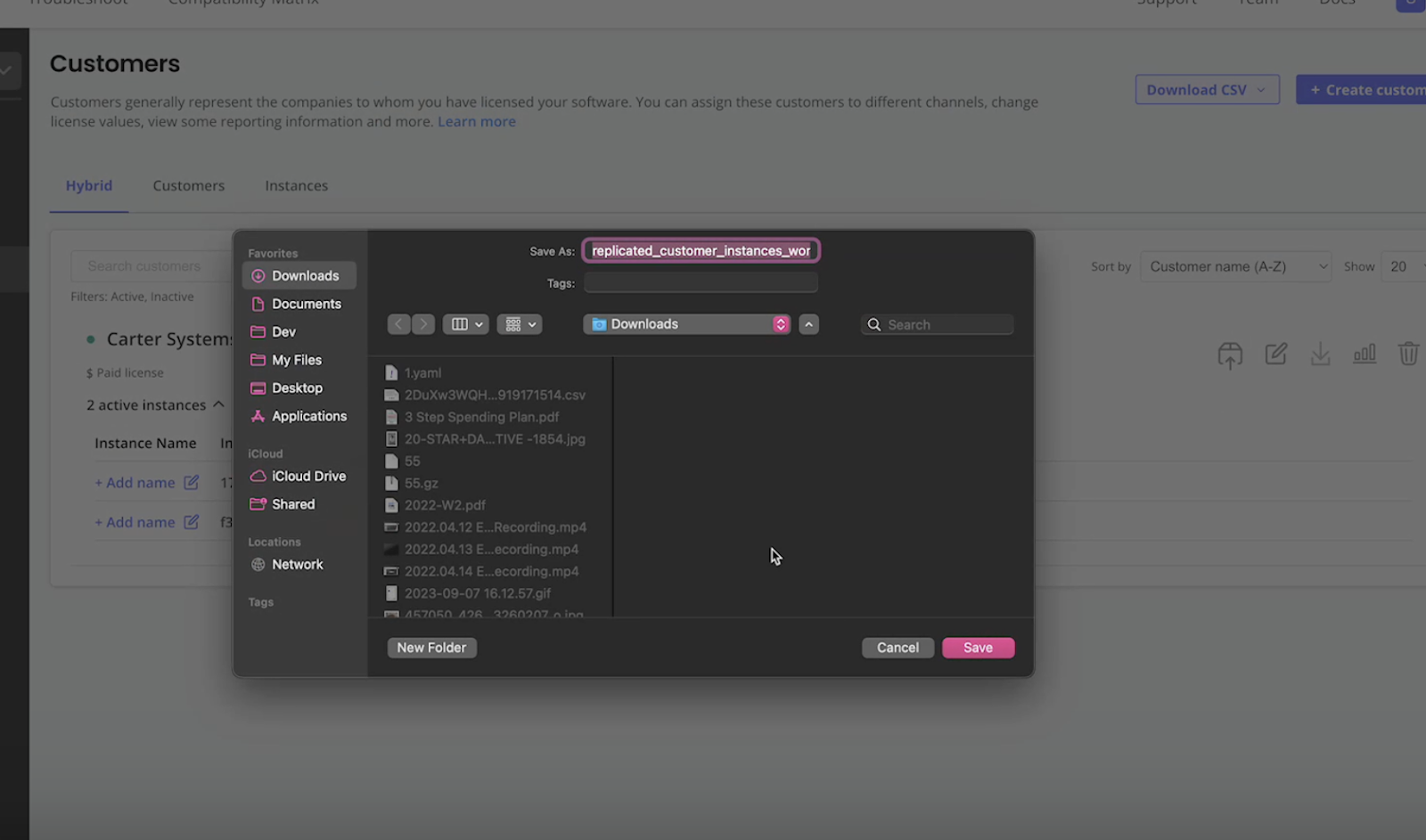This screenshot has height=840, width=1426.
Task: View Carter Systems reporting via the bar chart icon
Action: click(x=1365, y=354)
